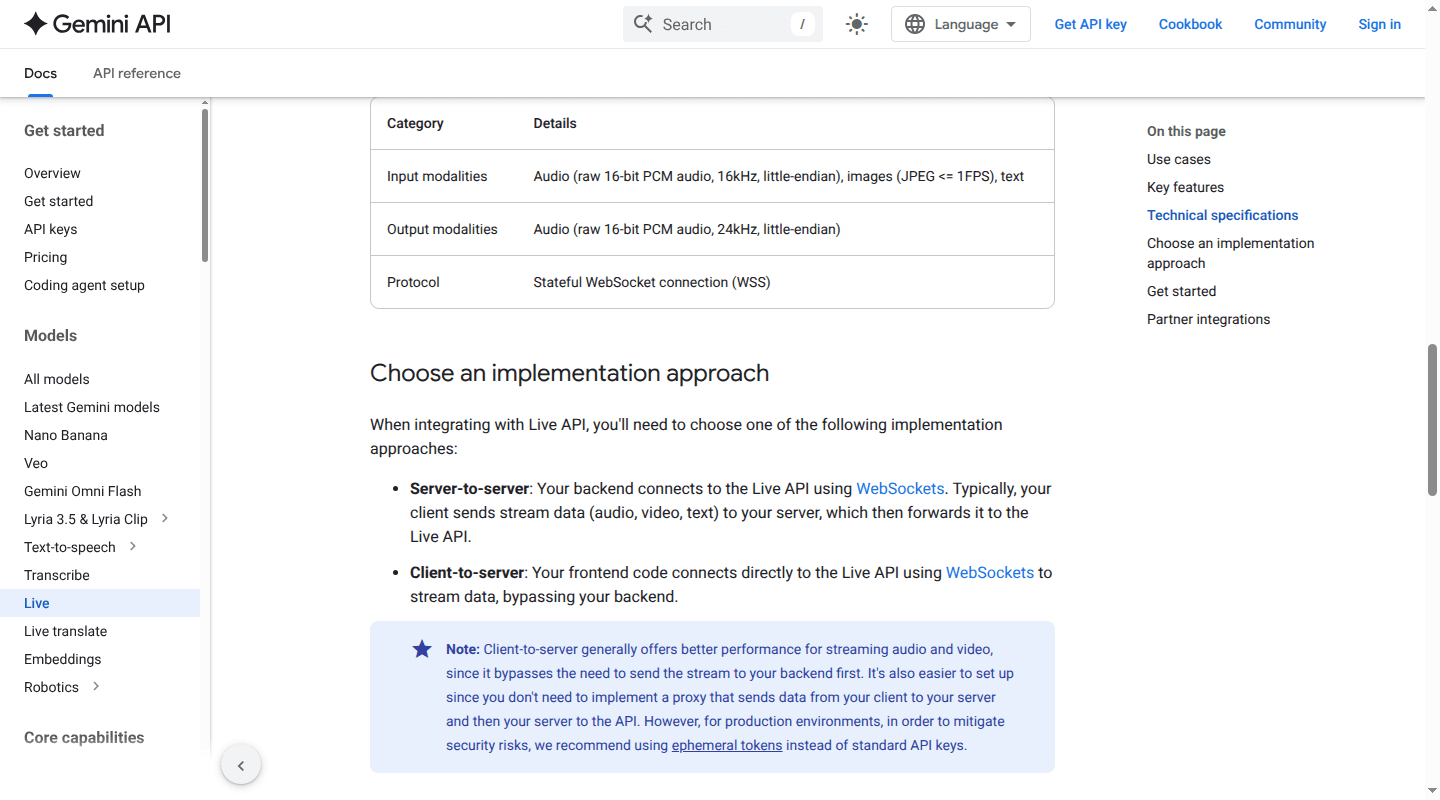Open Overview in the sidebar

tap(52, 173)
